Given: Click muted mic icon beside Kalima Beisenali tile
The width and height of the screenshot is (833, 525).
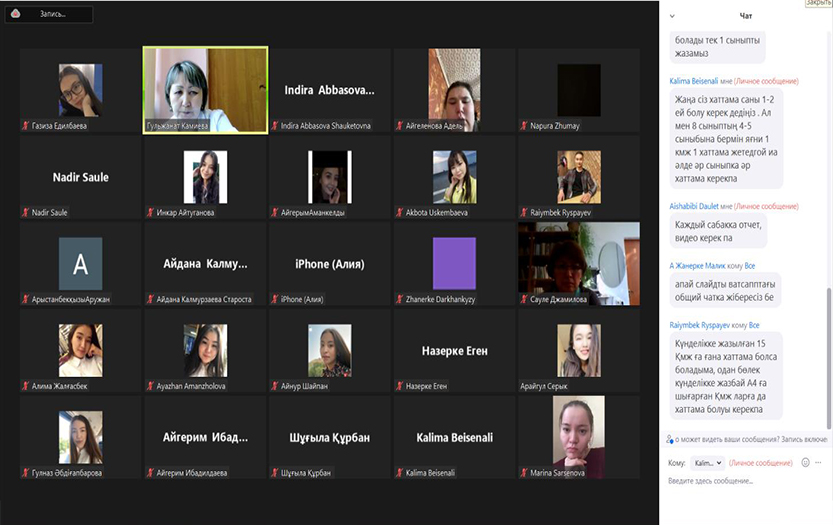Looking at the screenshot, I should (399, 472).
